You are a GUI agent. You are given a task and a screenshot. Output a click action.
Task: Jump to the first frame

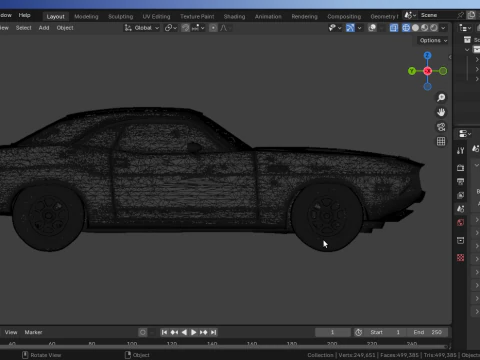(x=164, y=332)
